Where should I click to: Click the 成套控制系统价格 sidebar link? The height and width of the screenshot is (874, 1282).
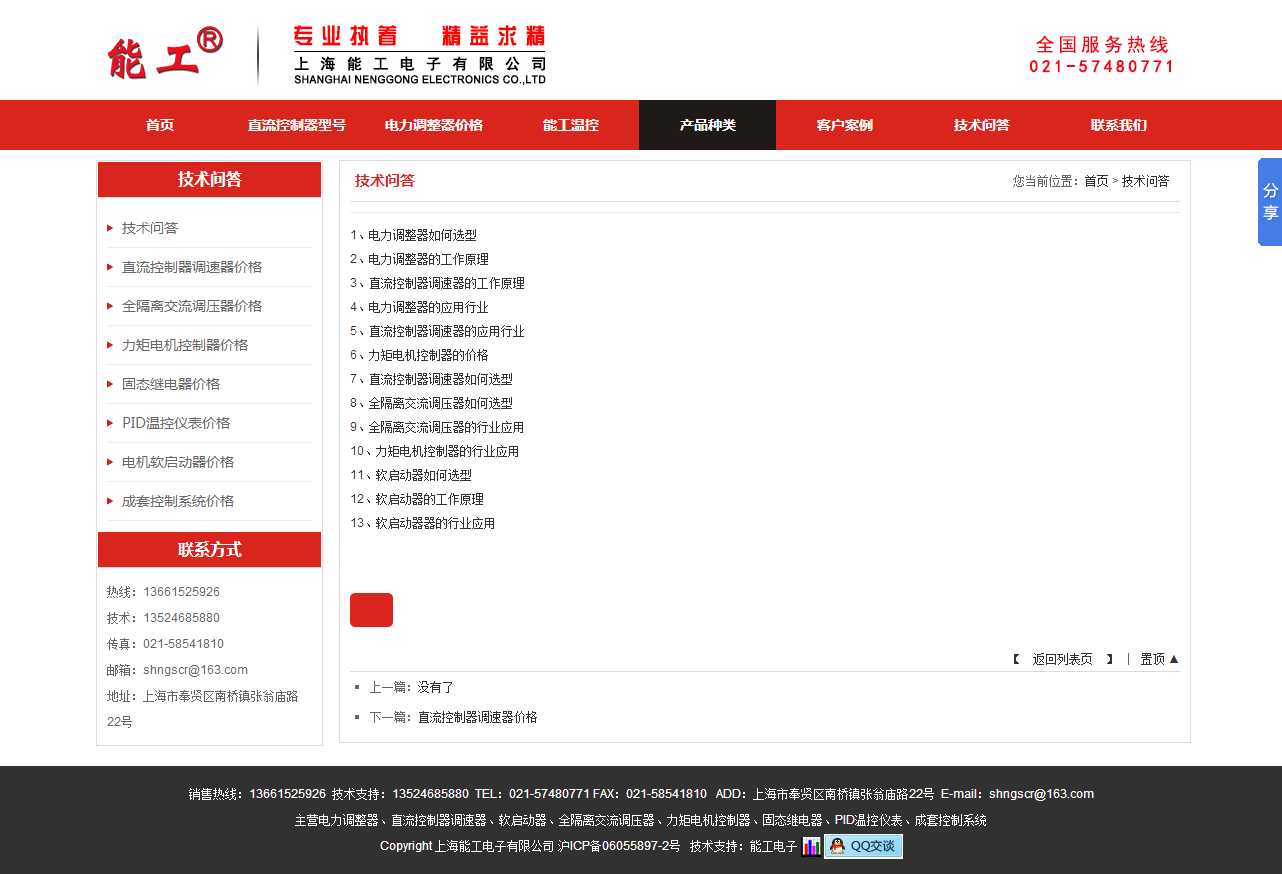pos(178,501)
